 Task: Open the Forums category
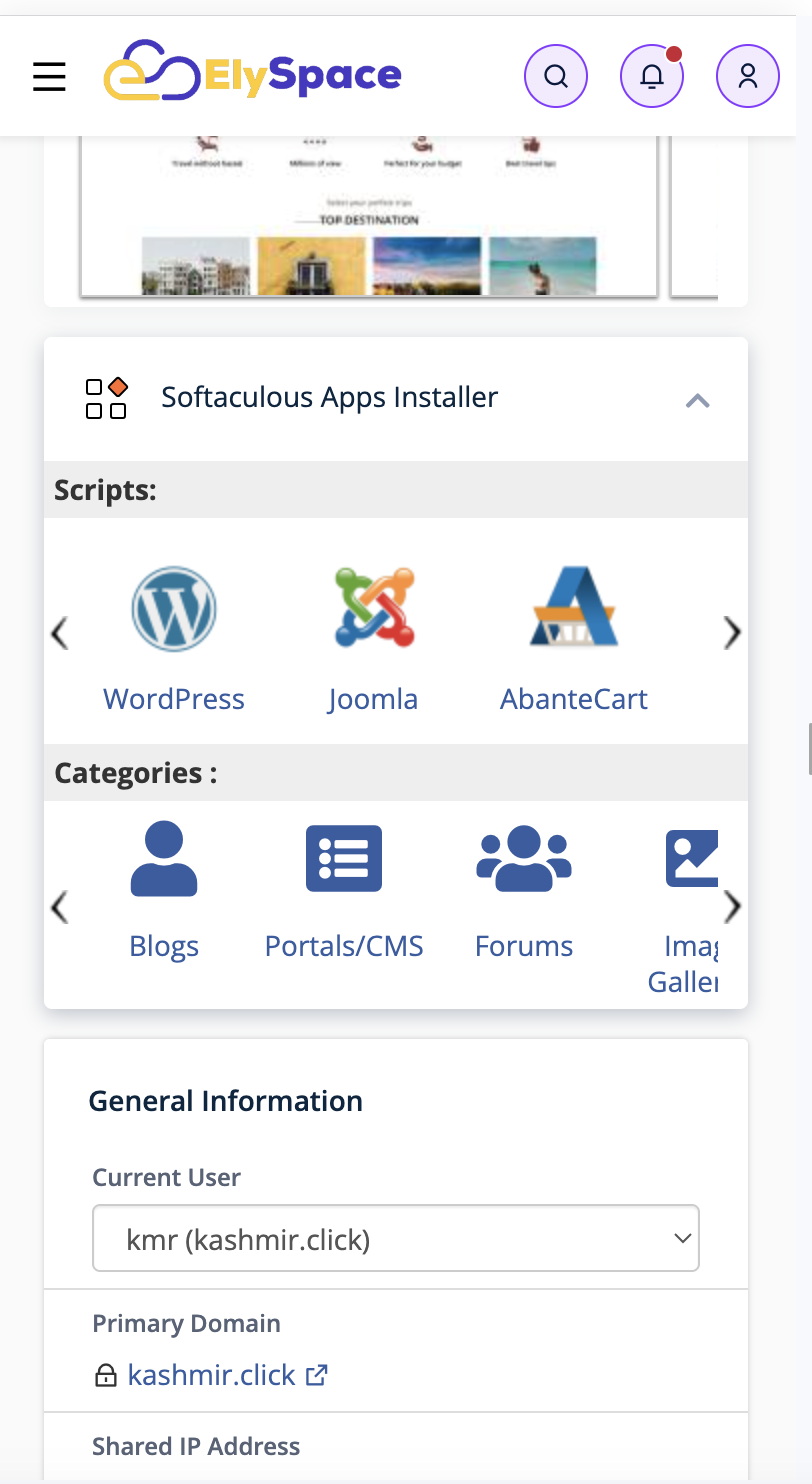click(x=524, y=858)
